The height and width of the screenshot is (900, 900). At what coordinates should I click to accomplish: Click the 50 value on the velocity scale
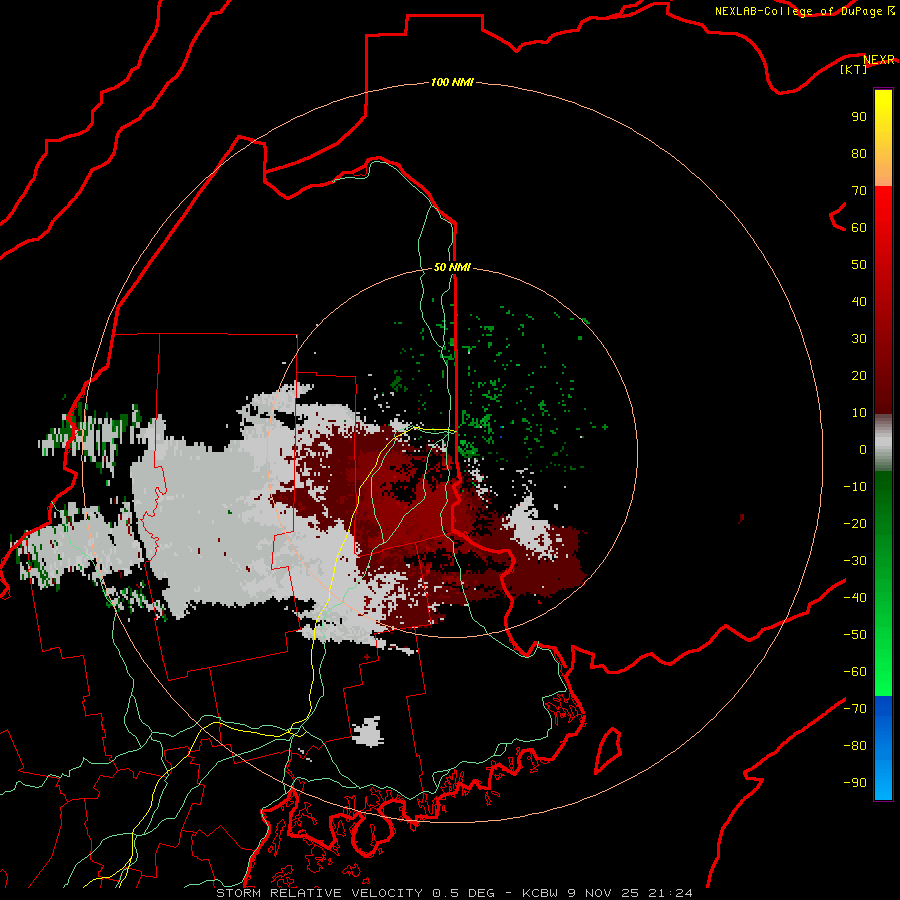tap(859, 265)
